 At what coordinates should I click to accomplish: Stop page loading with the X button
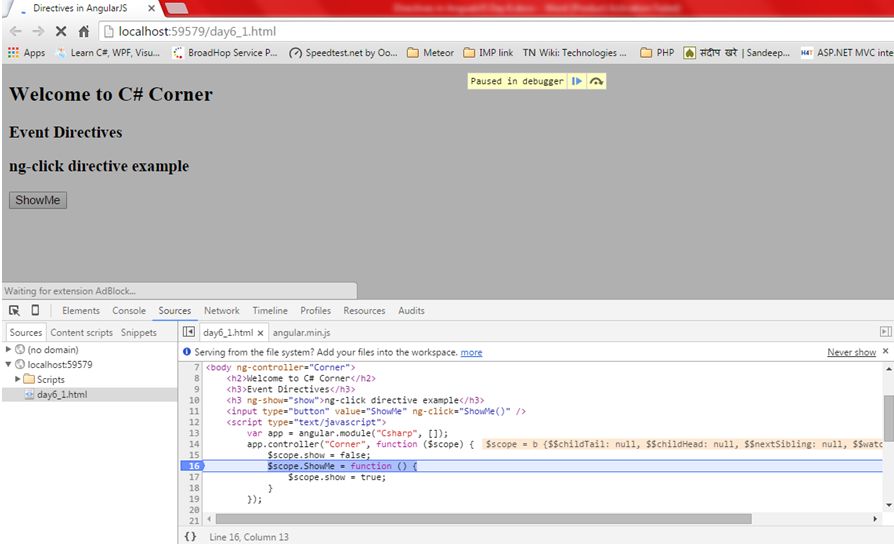tap(61, 31)
